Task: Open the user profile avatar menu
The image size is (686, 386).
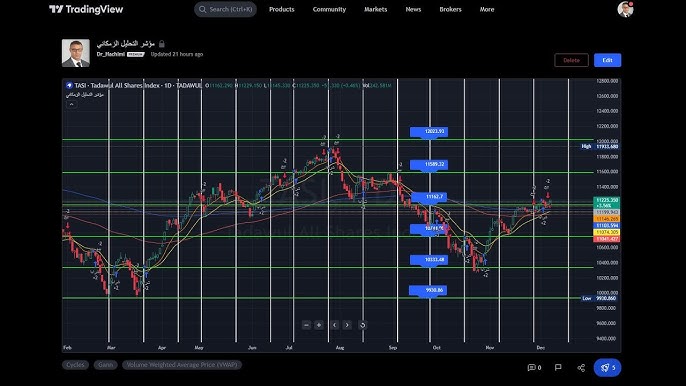Action: pyautogui.click(x=626, y=9)
